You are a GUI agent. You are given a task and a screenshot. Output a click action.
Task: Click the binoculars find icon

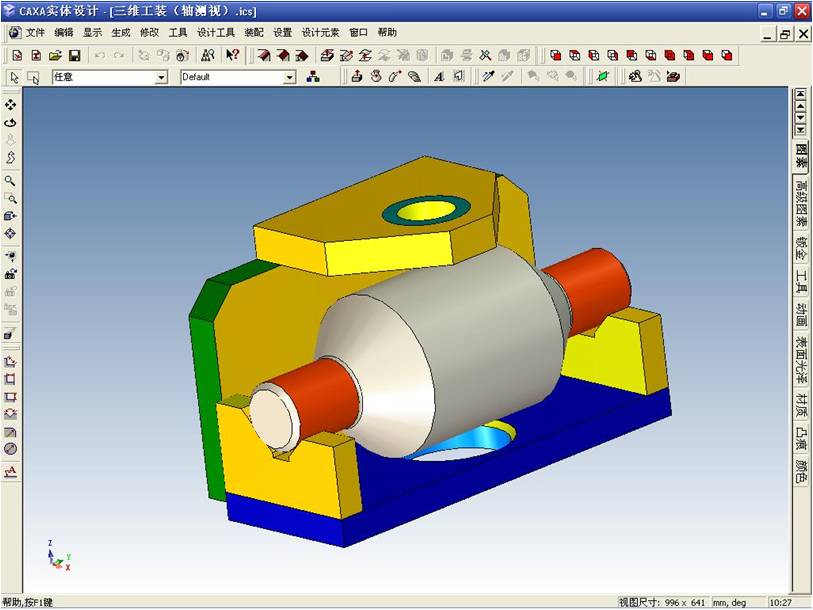click(208, 55)
